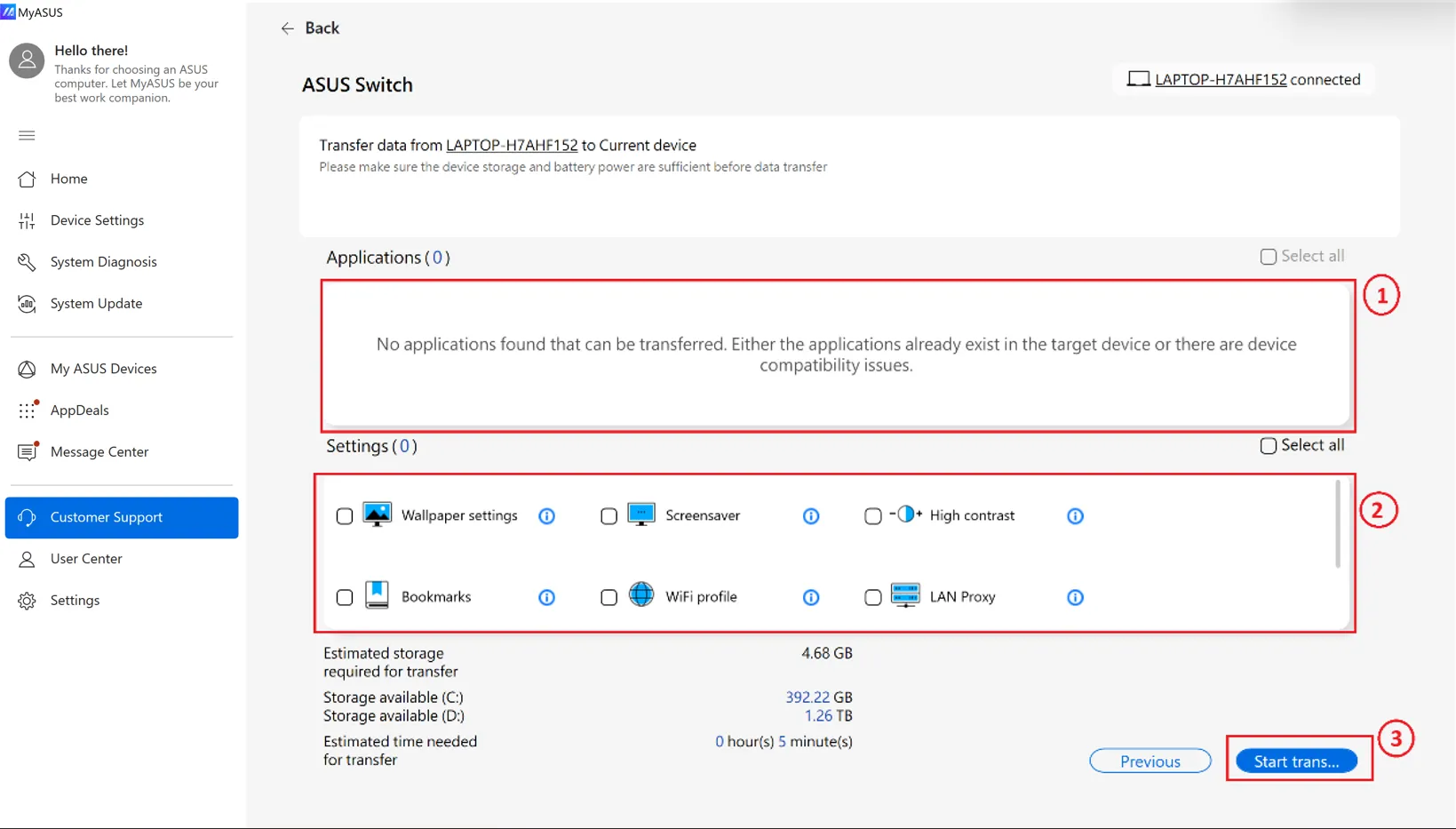Enable Select all for Settings
The width and height of the screenshot is (1456, 829).
pyautogui.click(x=1268, y=445)
